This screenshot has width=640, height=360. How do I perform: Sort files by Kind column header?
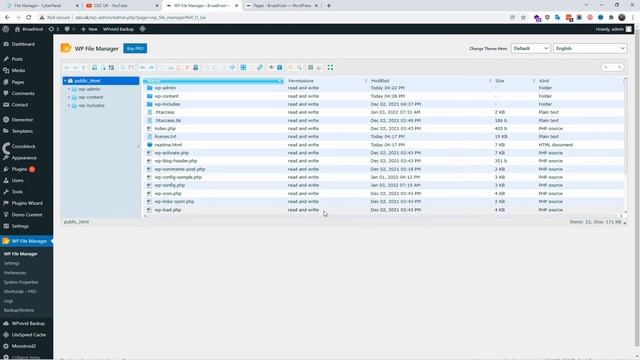coord(580,81)
